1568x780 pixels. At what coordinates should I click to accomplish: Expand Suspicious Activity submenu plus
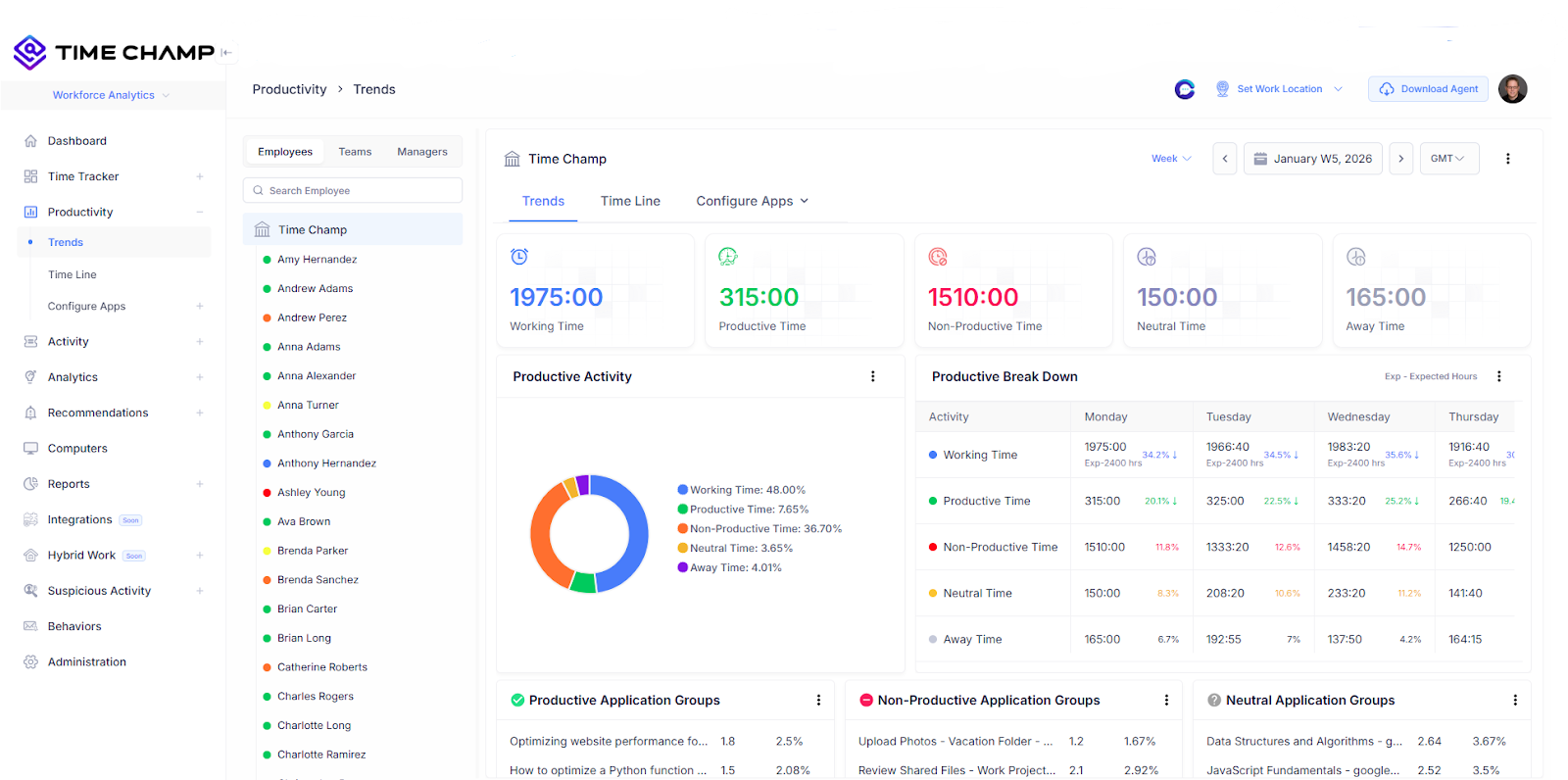pyautogui.click(x=200, y=591)
